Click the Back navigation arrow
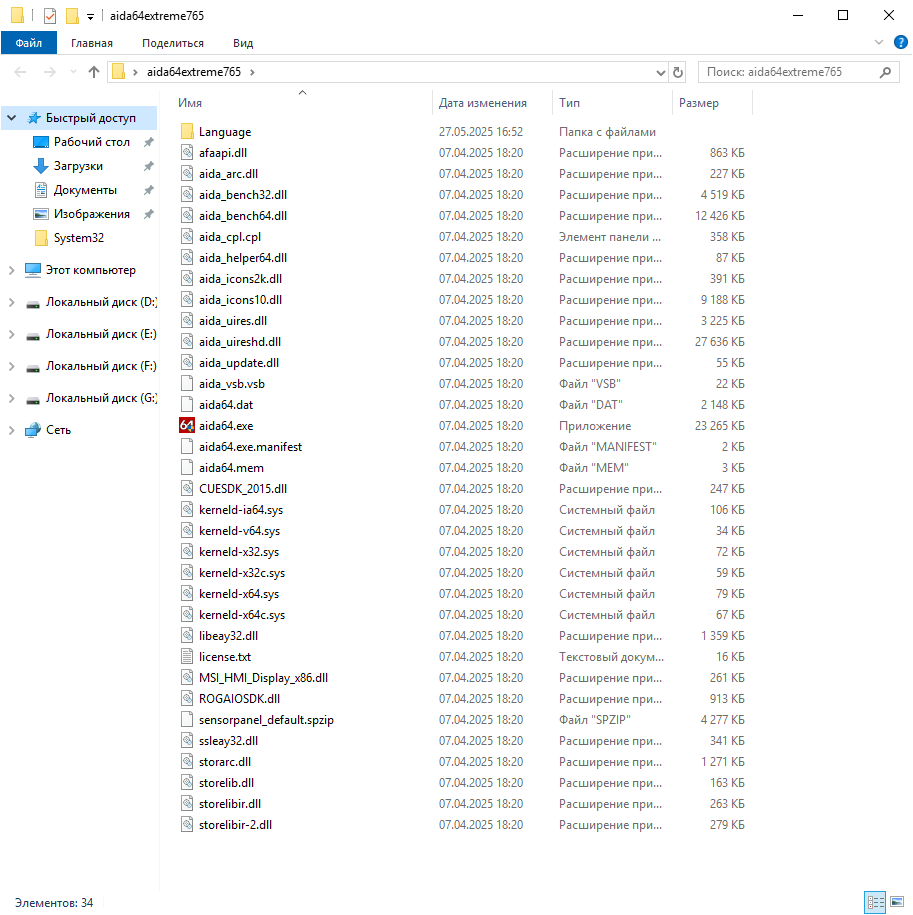Viewport: 913px width, 915px height. coord(20,72)
